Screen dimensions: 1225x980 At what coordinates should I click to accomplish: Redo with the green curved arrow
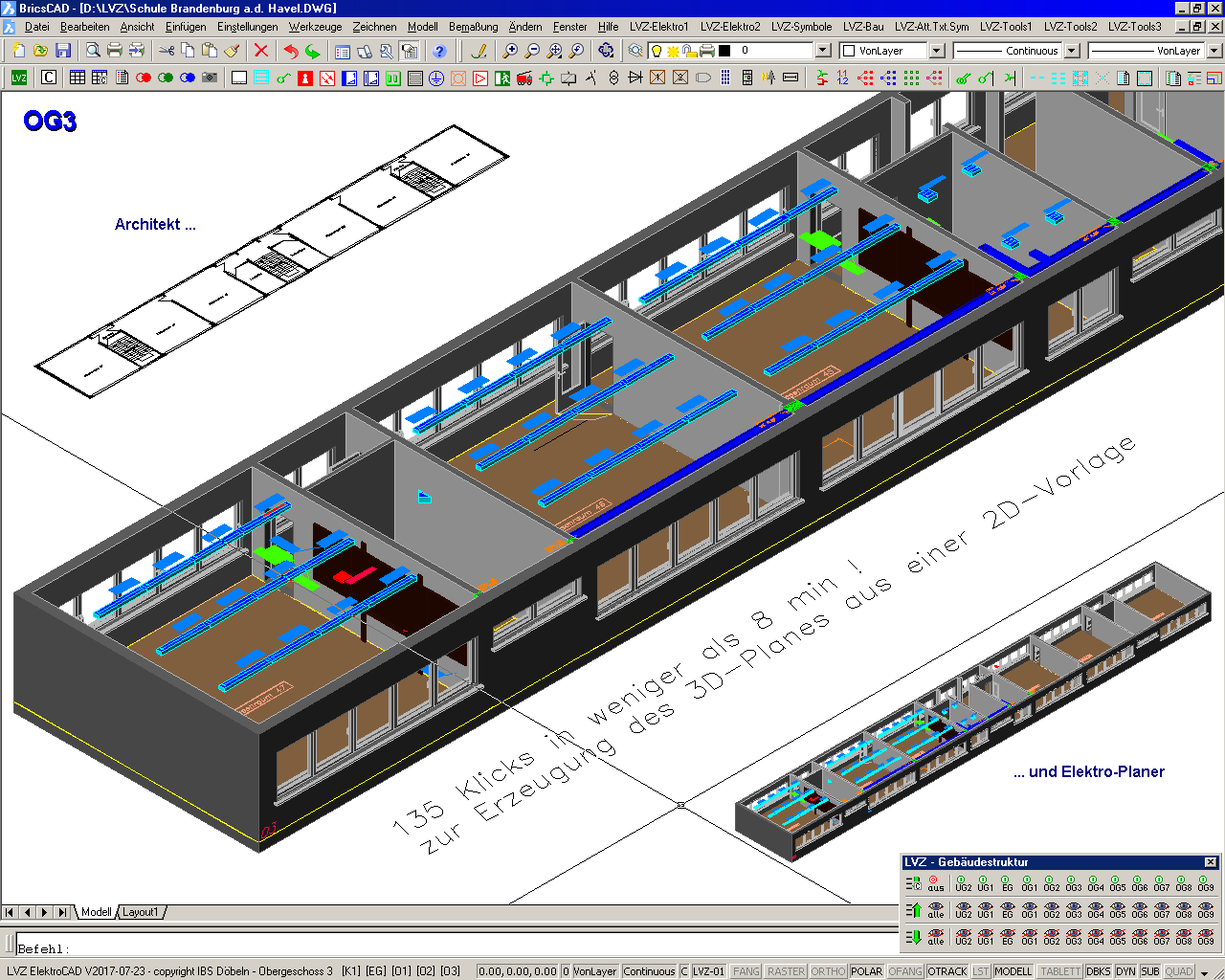pos(313,50)
